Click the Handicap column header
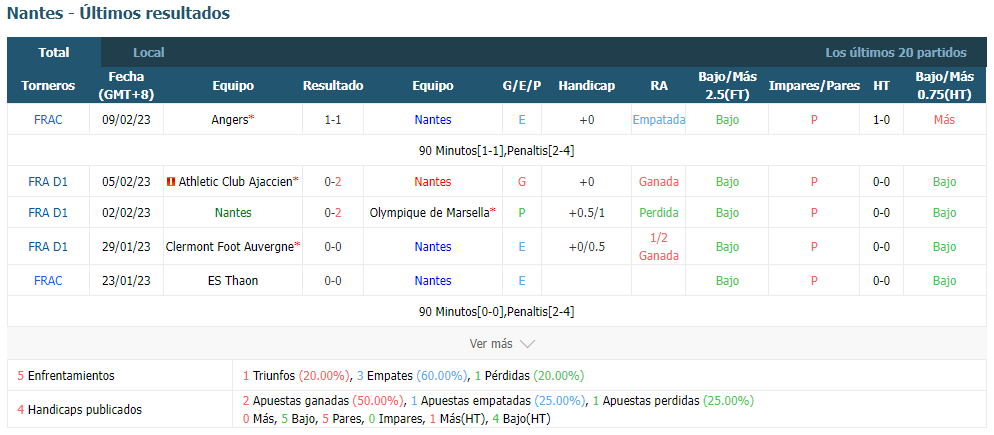 point(586,86)
